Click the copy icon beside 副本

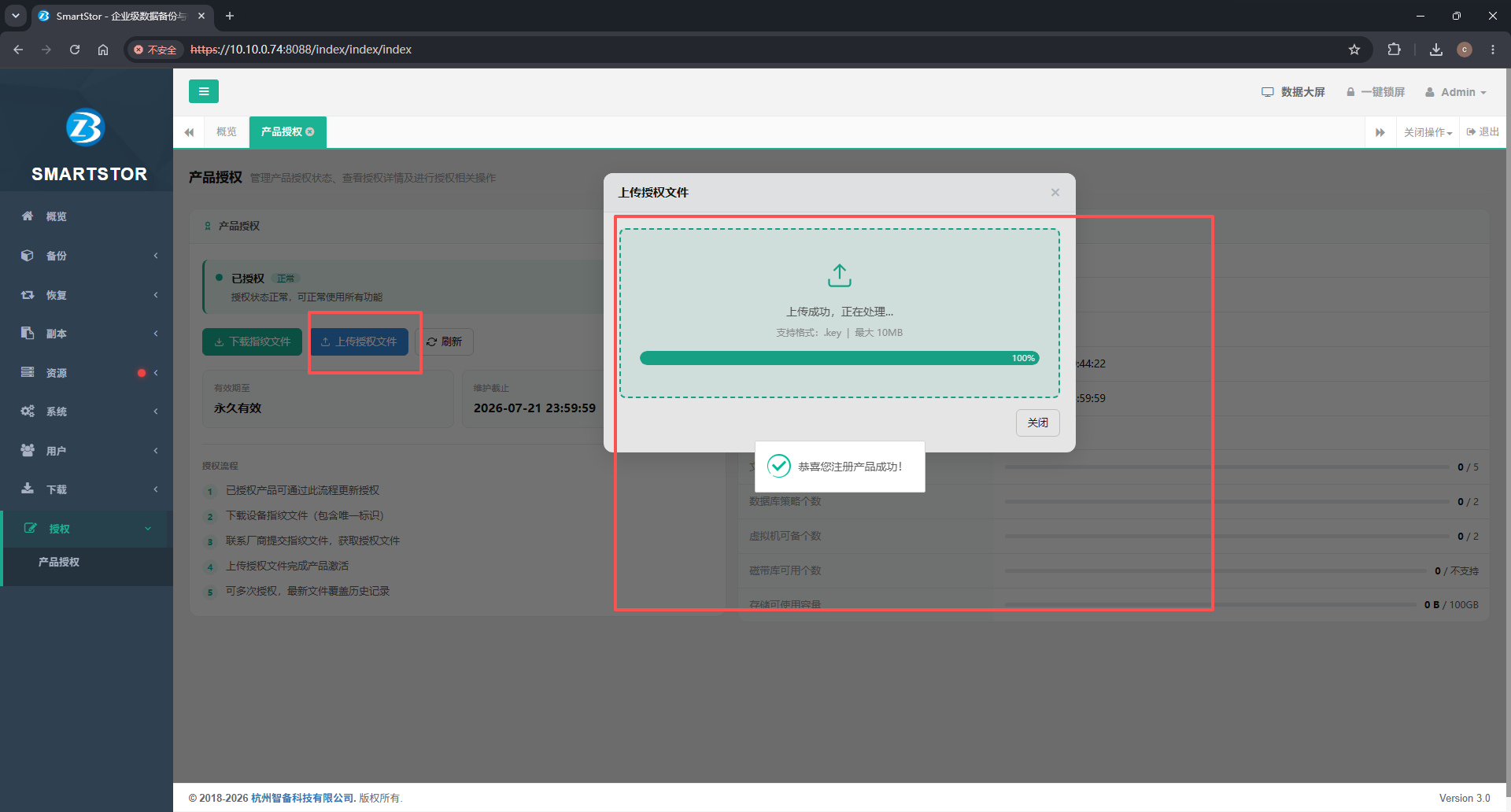tap(28, 333)
